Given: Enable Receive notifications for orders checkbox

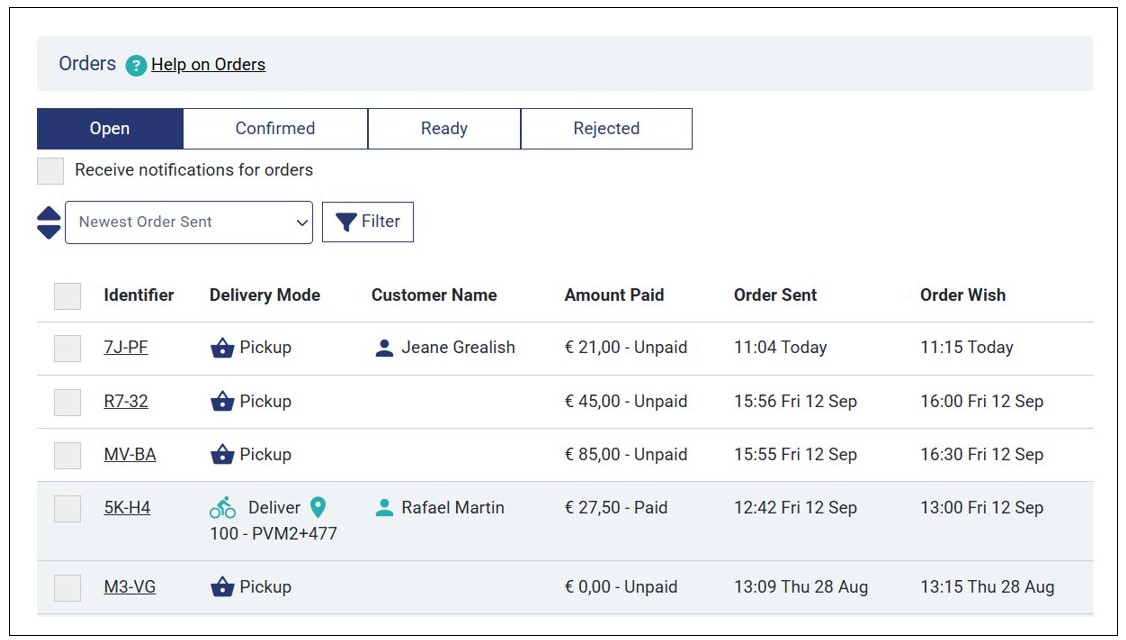Looking at the screenshot, I should pos(51,171).
